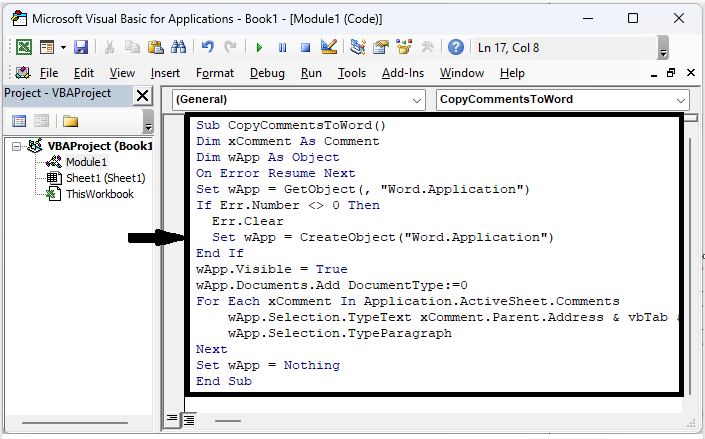Open the Debug menu
This screenshot has width=705, height=439.
267,73
